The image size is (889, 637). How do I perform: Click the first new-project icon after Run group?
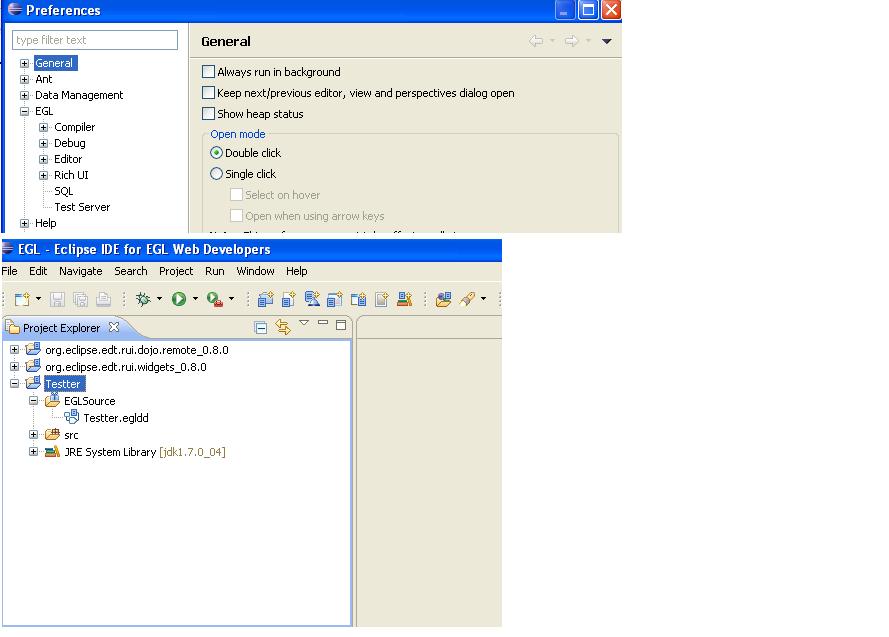tap(265, 299)
